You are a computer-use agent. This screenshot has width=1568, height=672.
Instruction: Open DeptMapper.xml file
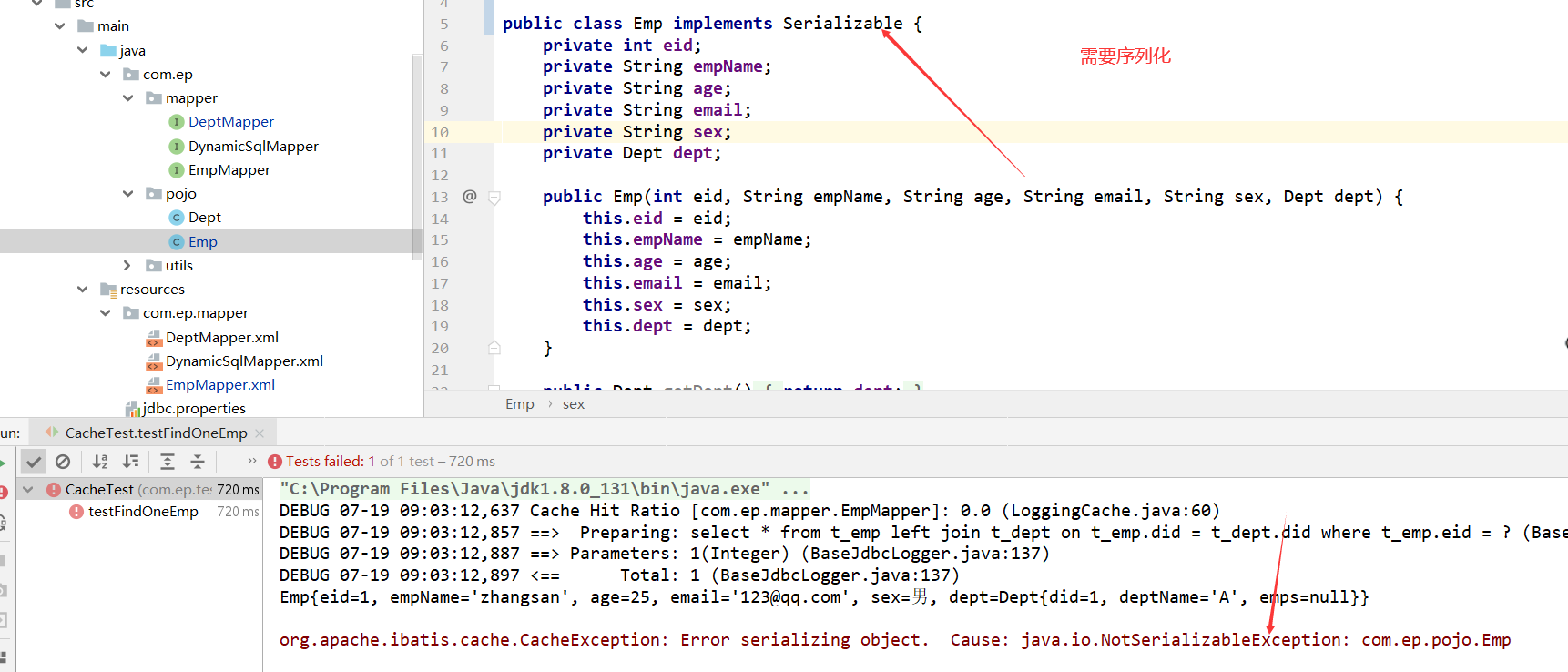[x=222, y=338]
